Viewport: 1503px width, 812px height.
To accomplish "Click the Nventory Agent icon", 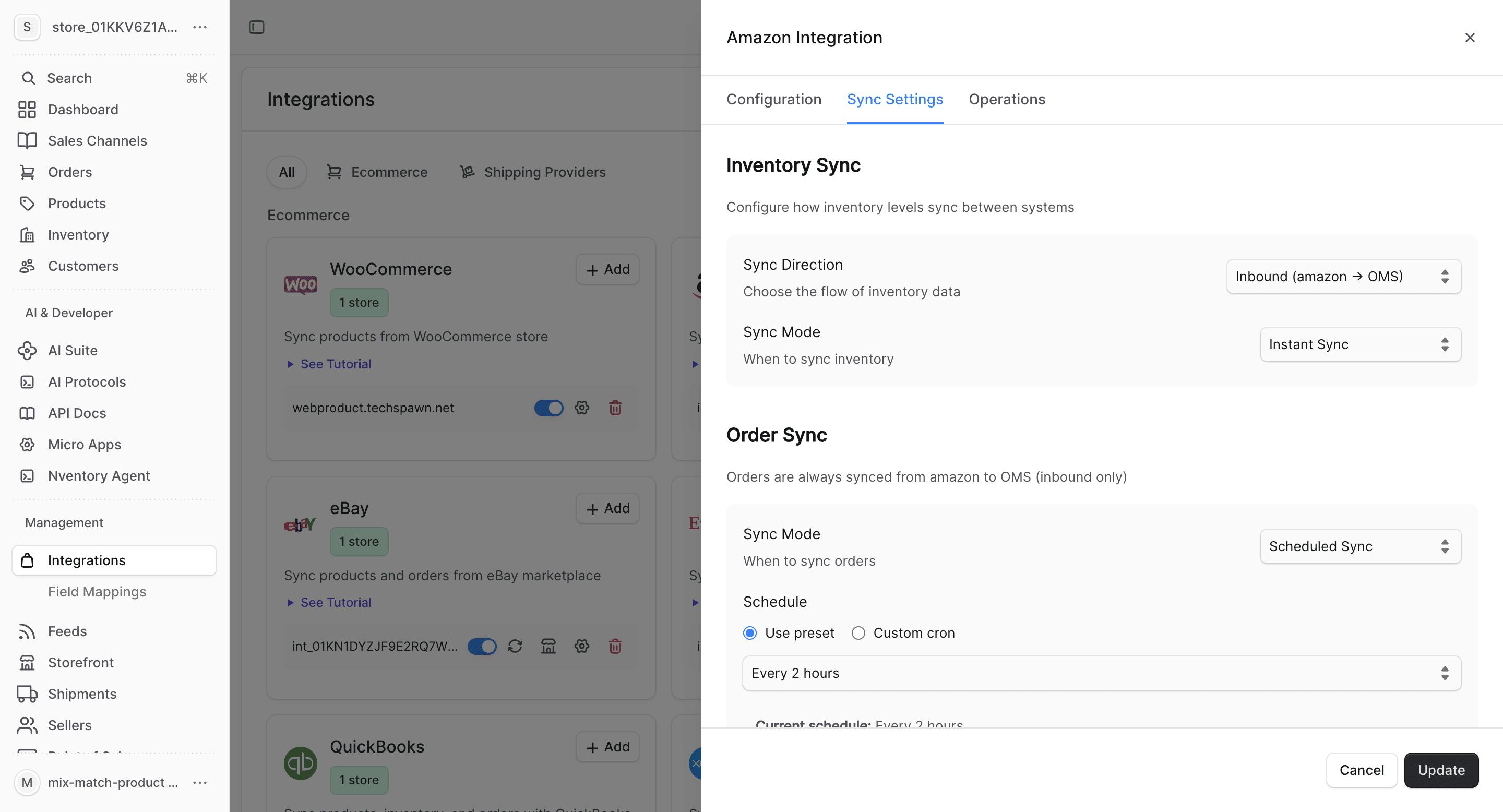I will pos(27,476).
